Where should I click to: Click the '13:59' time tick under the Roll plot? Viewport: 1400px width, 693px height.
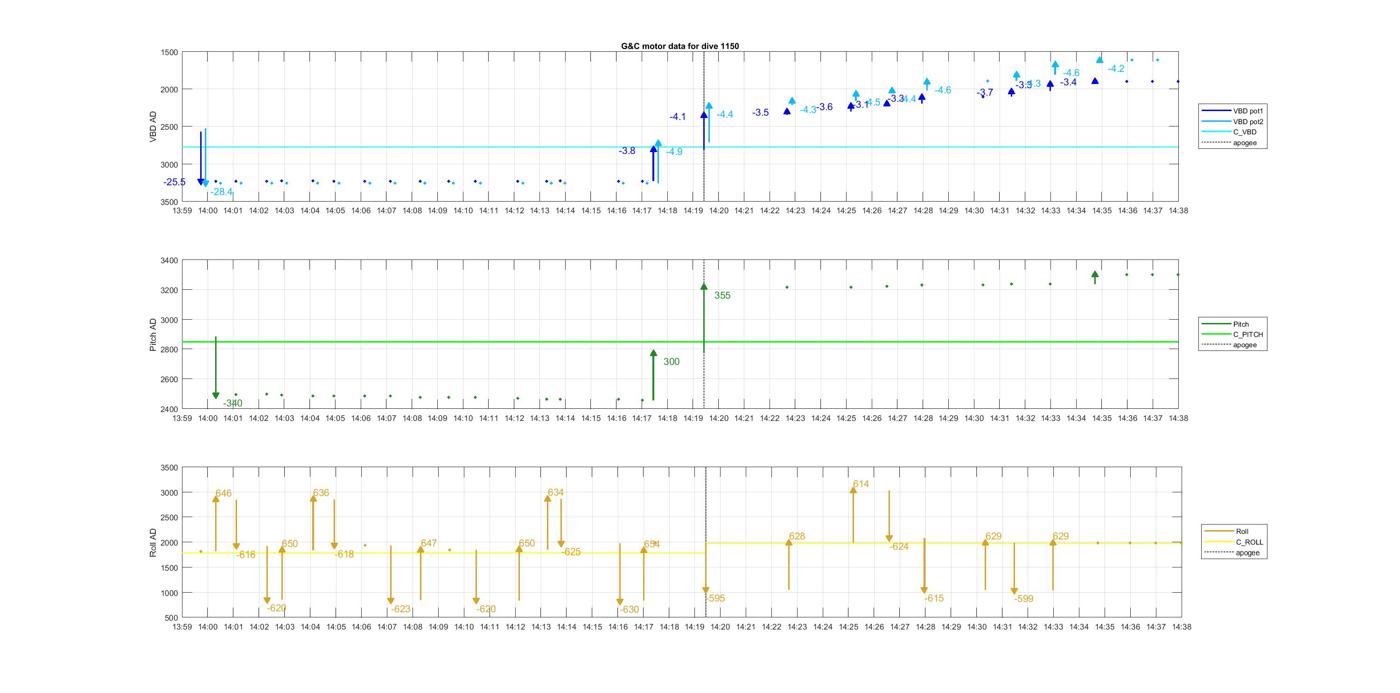click(x=182, y=627)
